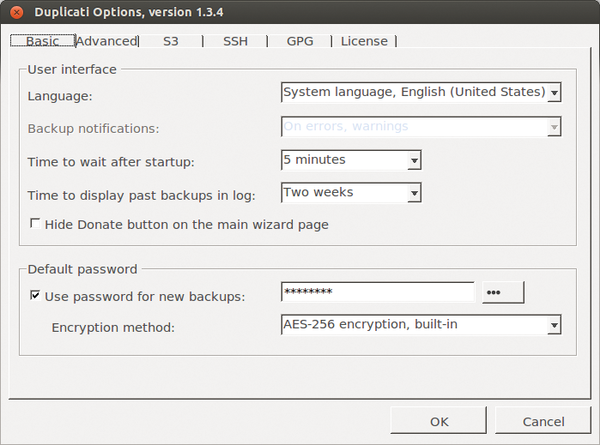The image size is (600, 445).
Task: View the License tab
Action: [364, 41]
